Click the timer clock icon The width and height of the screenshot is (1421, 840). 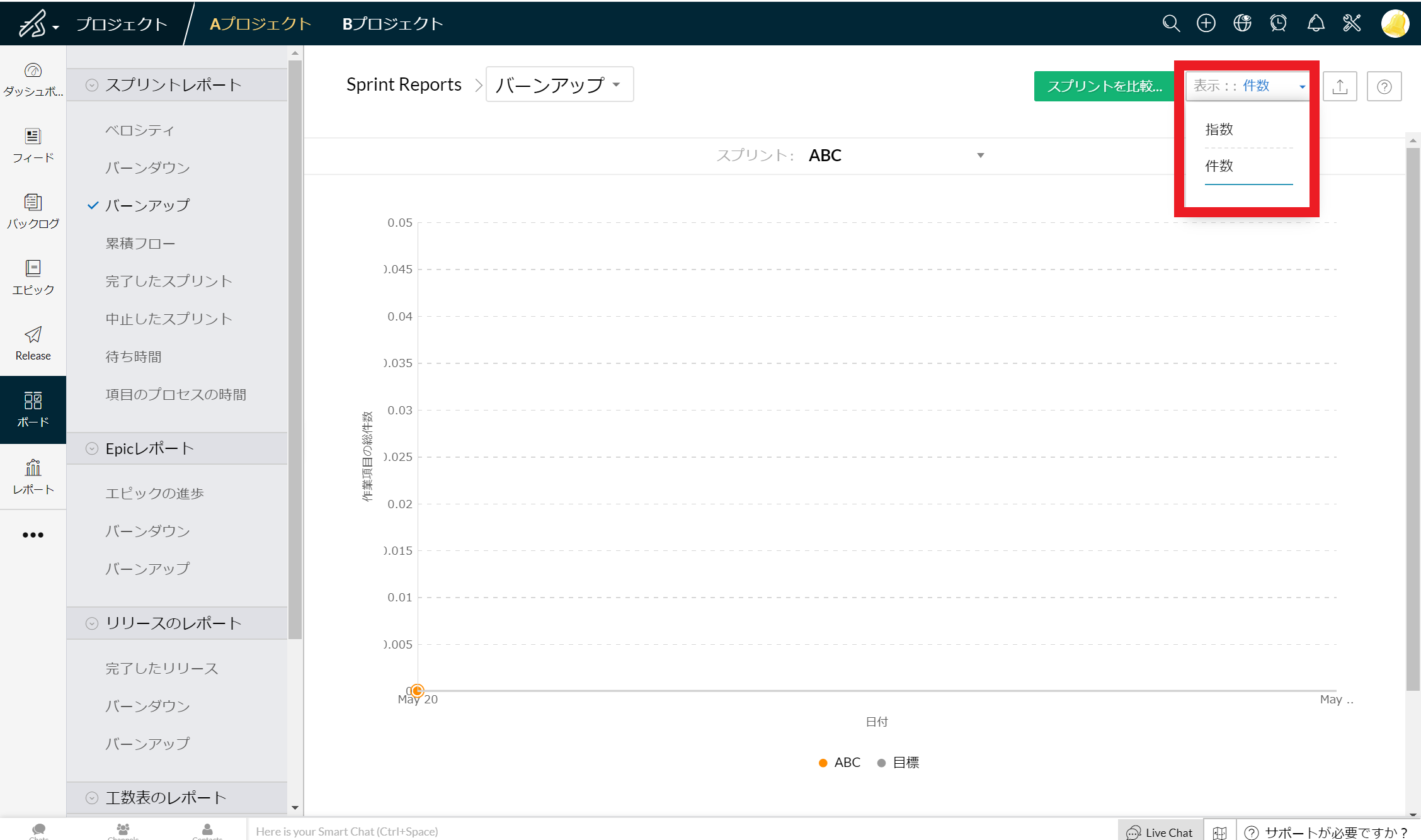click(1279, 23)
